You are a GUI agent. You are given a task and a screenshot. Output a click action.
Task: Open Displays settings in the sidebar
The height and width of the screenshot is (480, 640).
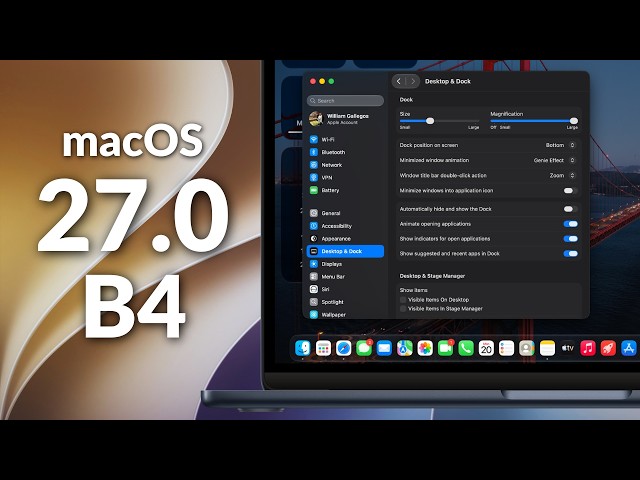(x=345, y=264)
